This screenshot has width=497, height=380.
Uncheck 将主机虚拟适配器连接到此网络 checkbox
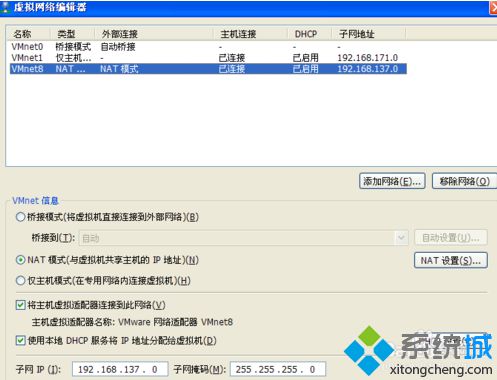(20, 305)
